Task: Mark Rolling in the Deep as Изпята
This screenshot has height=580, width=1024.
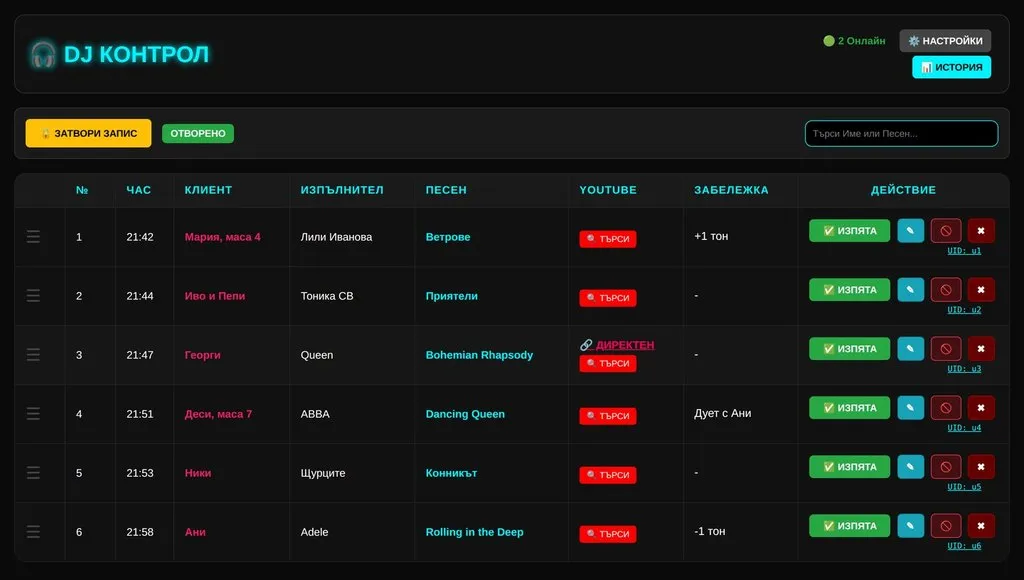Action: coord(849,526)
